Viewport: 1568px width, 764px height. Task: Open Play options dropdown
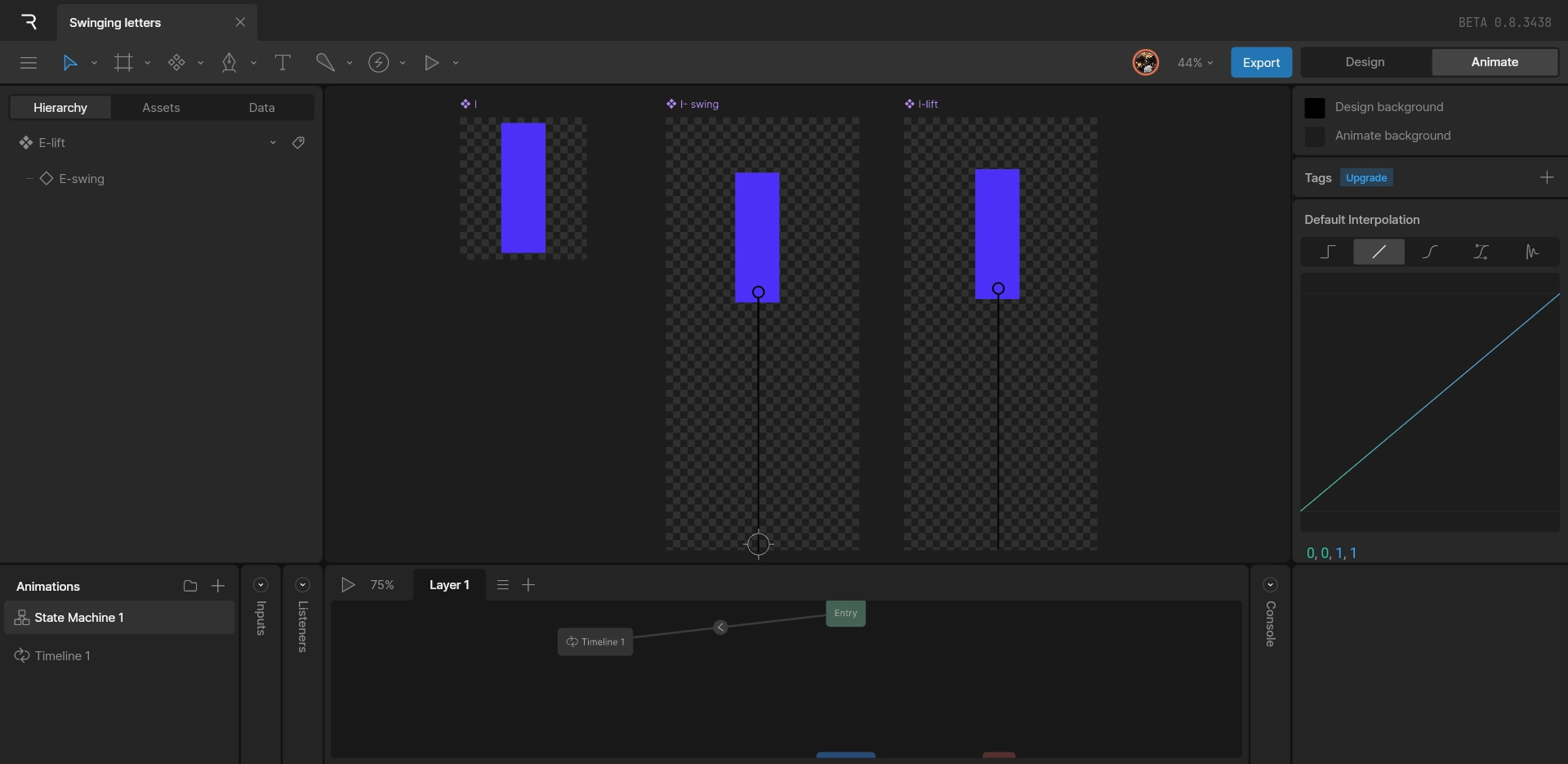coord(456,63)
